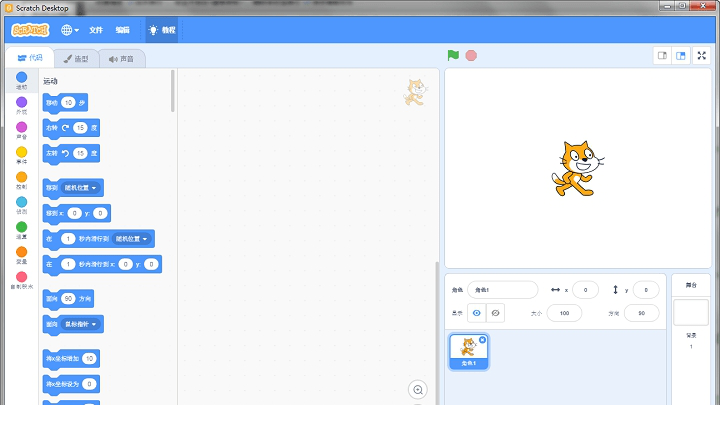Open 鼠标指针 dropdown in 面向 block
The width and height of the screenshot is (720, 421).
(x=81, y=324)
